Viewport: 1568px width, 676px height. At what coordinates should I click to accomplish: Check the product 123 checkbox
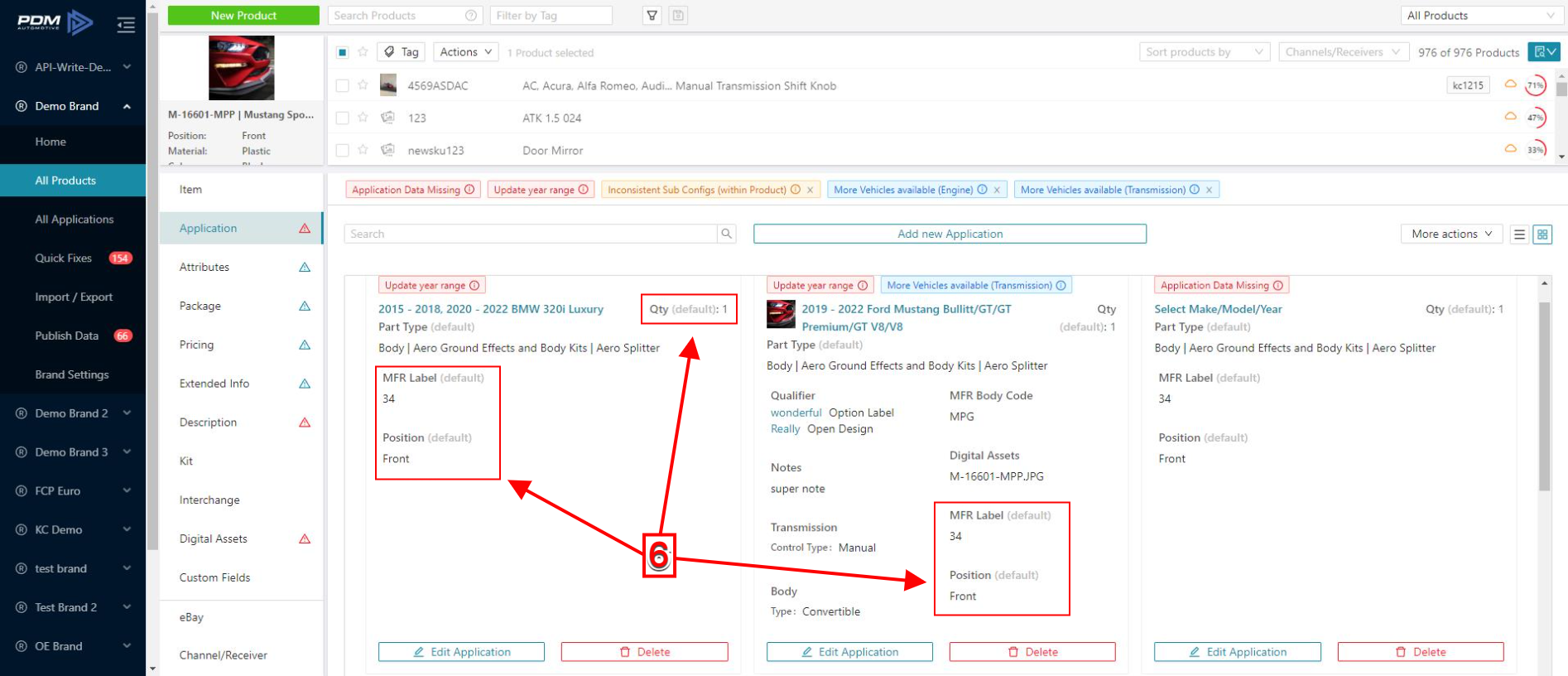[x=342, y=118]
